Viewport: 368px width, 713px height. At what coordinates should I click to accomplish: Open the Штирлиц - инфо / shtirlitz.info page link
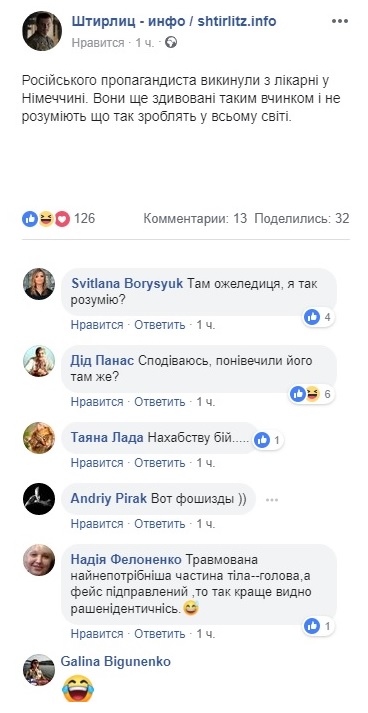(174, 21)
